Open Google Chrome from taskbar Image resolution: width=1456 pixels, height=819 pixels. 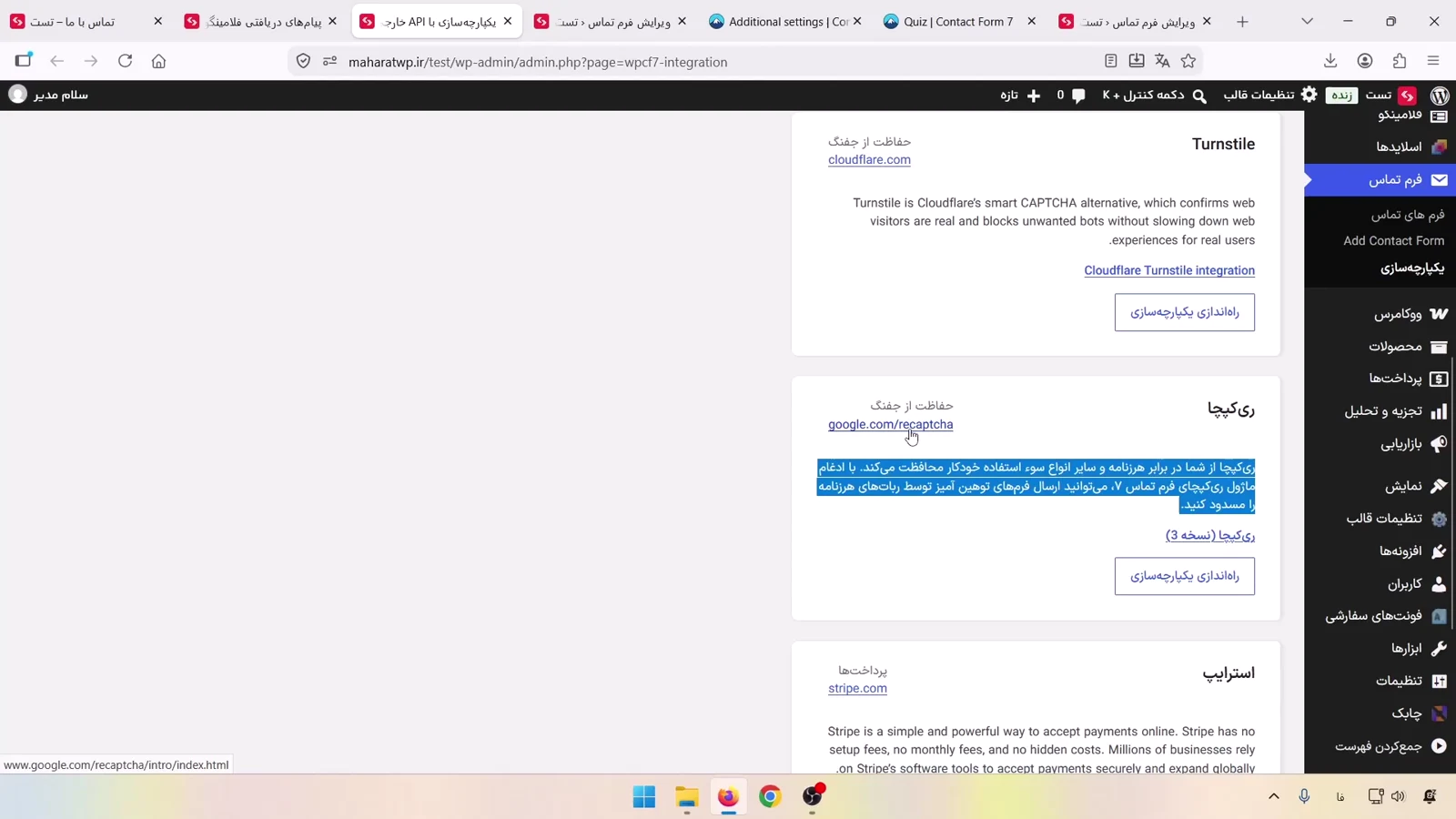pyautogui.click(x=771, y=796)
